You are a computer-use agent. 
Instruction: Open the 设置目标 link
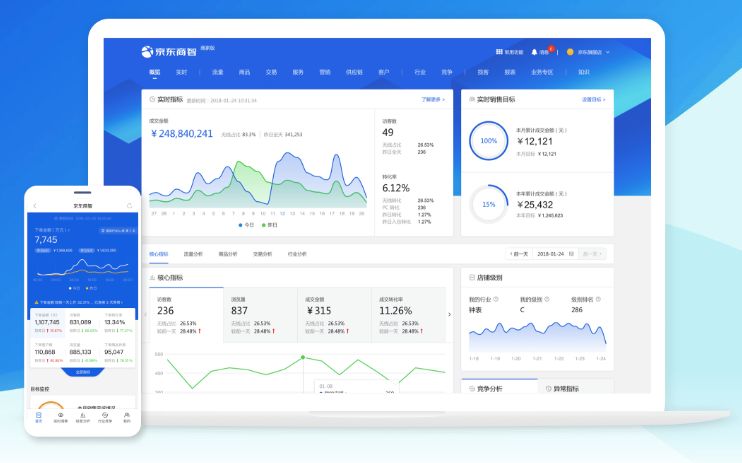tap(593, 99)
